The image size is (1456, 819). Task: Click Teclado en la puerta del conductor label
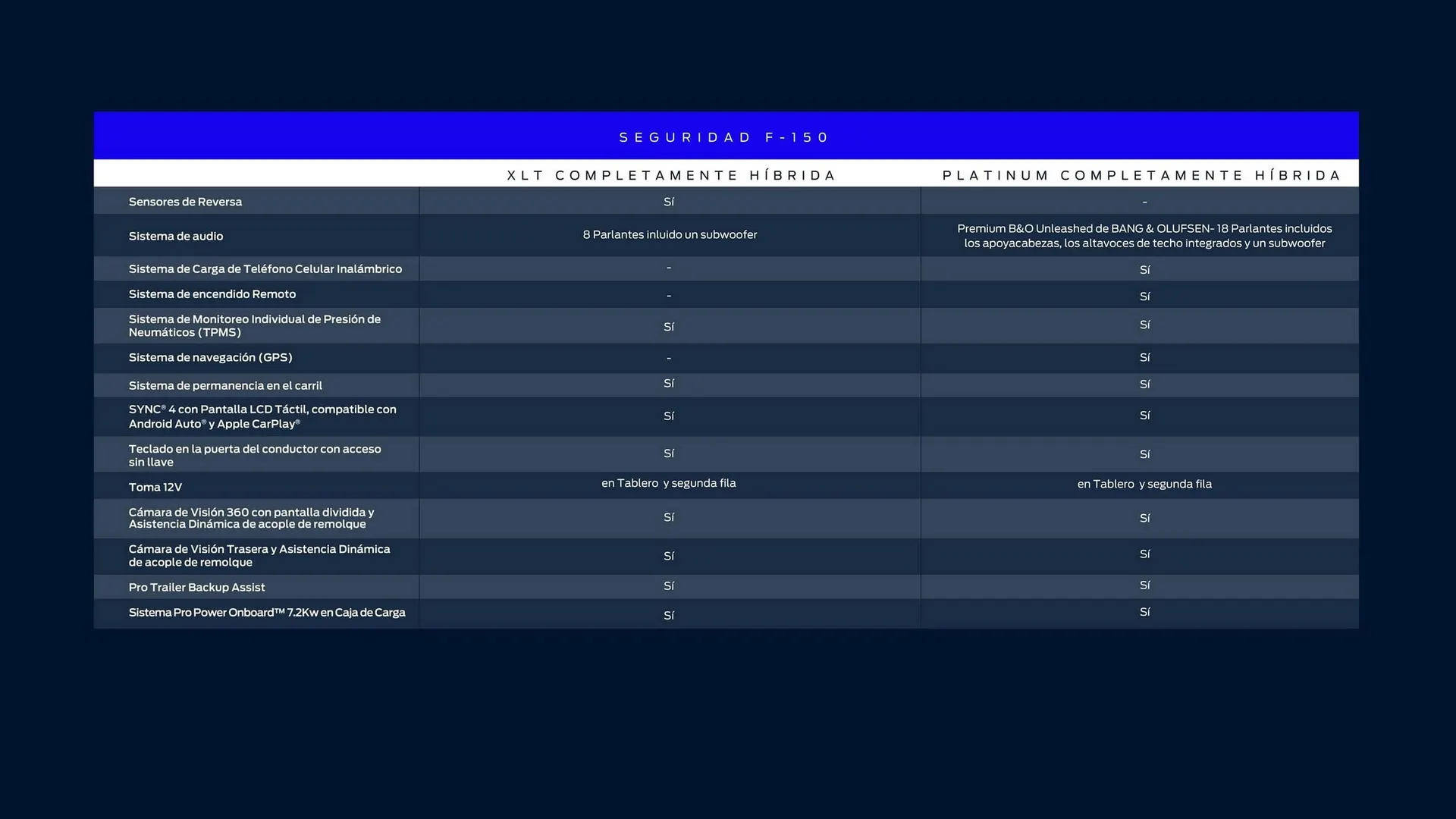pyautogui.click(x=254, y=455)
